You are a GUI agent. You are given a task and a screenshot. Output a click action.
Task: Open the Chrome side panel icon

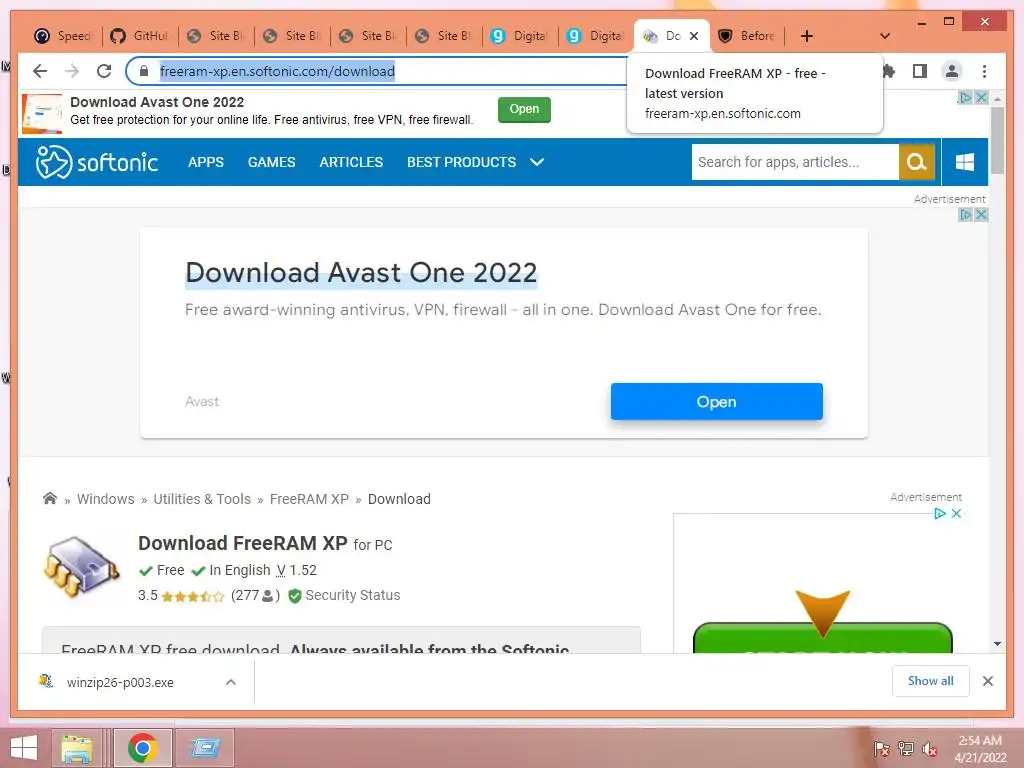click(x=920, y=71)
